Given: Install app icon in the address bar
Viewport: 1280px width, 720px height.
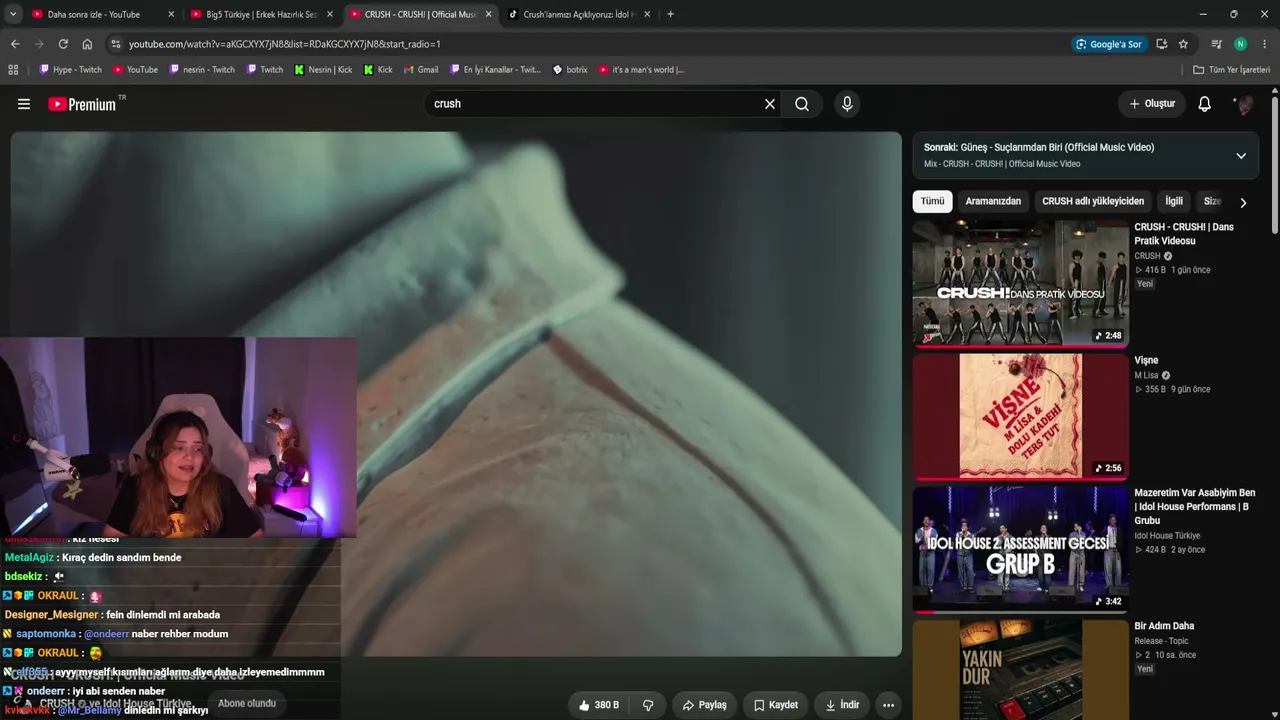Looking at the screenshot, I should (1161, 44).
